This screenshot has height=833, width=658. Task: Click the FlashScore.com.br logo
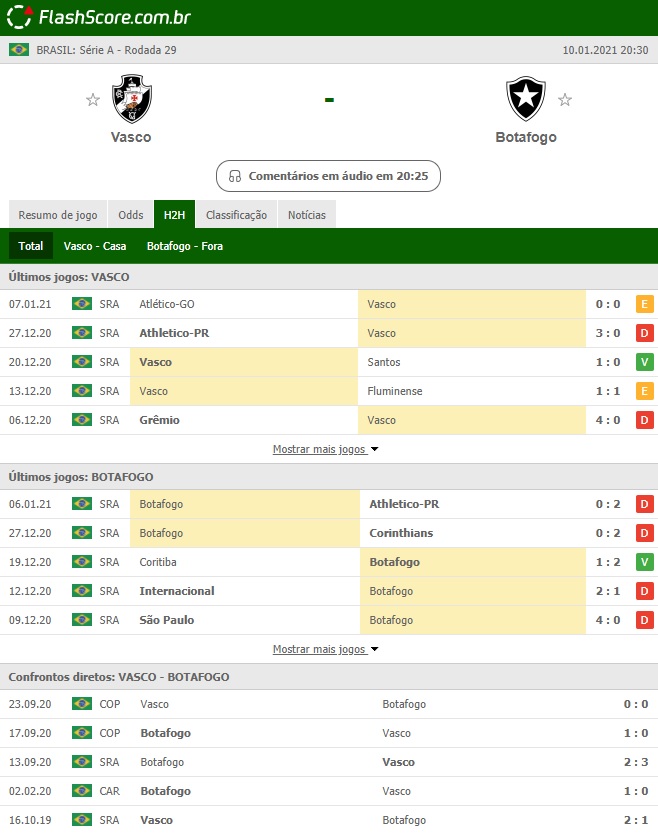pos(99,17)
